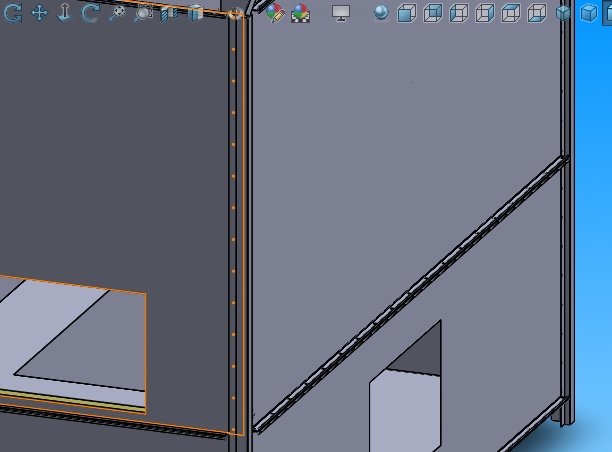Click the shiny blue sphere icon
The width and height of the screenshot is (612, 452).
click(x=381, y=13)
